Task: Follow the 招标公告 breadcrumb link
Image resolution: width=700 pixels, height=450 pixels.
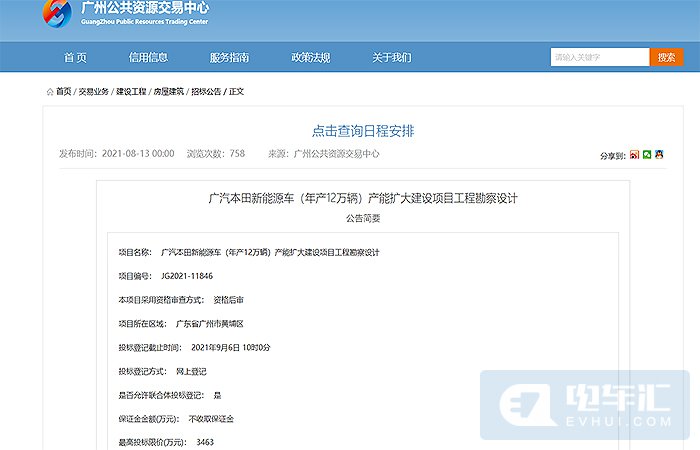Action: pyautogui.click(x=206, y=92)
